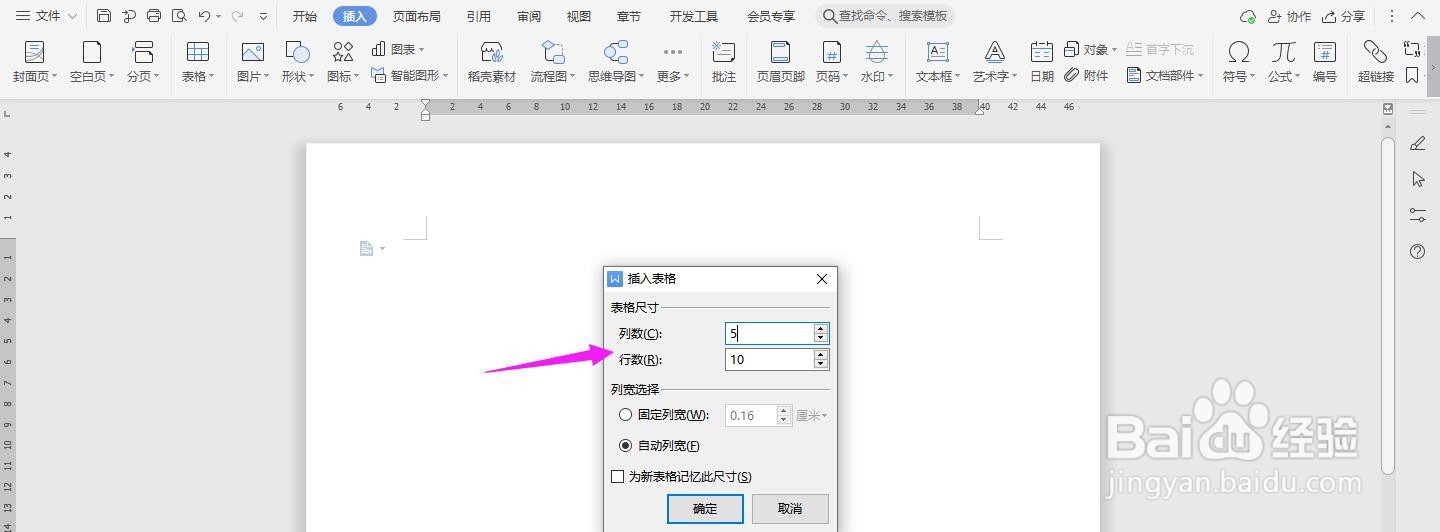Click the Icons (图标) library icon
The width and height of the screenshot is (1440, 532).
pyautogui.click(x=343, y=52)
